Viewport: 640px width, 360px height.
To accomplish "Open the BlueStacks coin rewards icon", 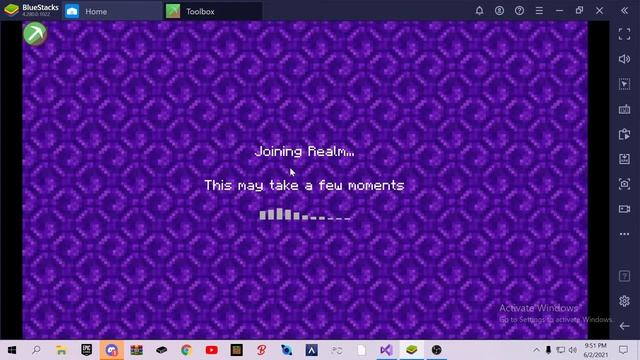I will pyautogui.click(x=499, y=11).
